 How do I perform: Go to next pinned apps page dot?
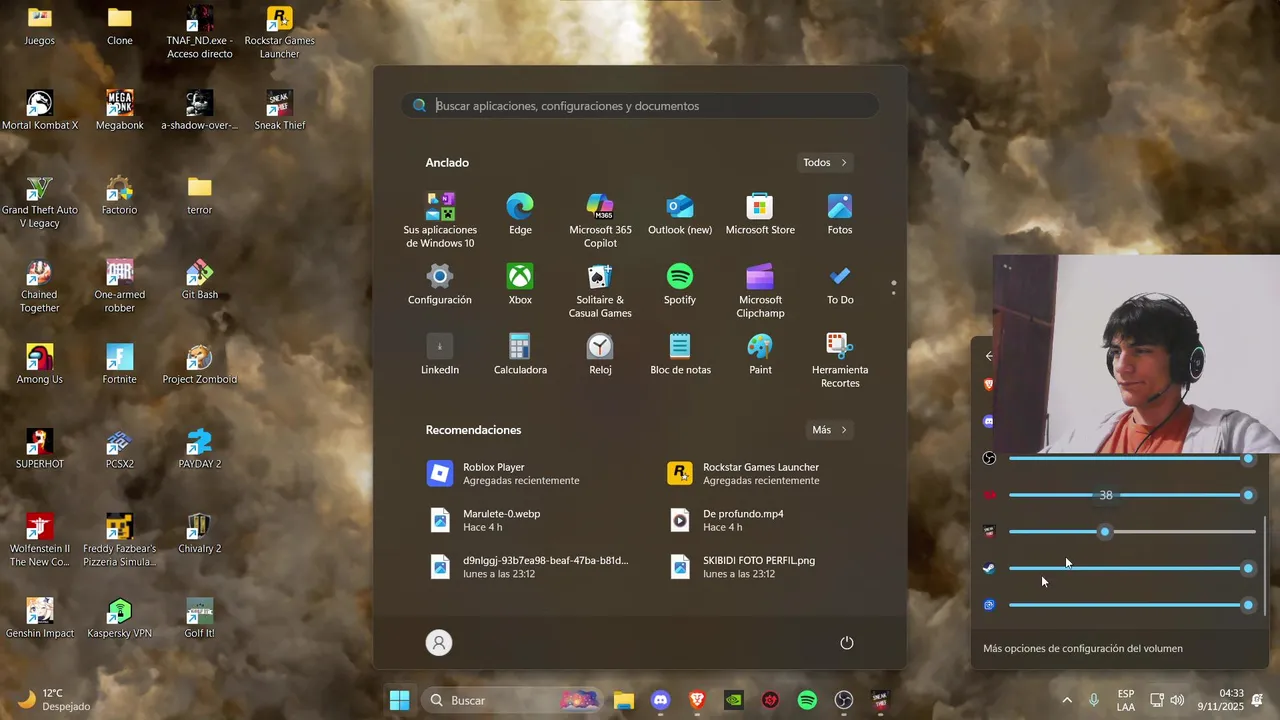tap(893, 294)
